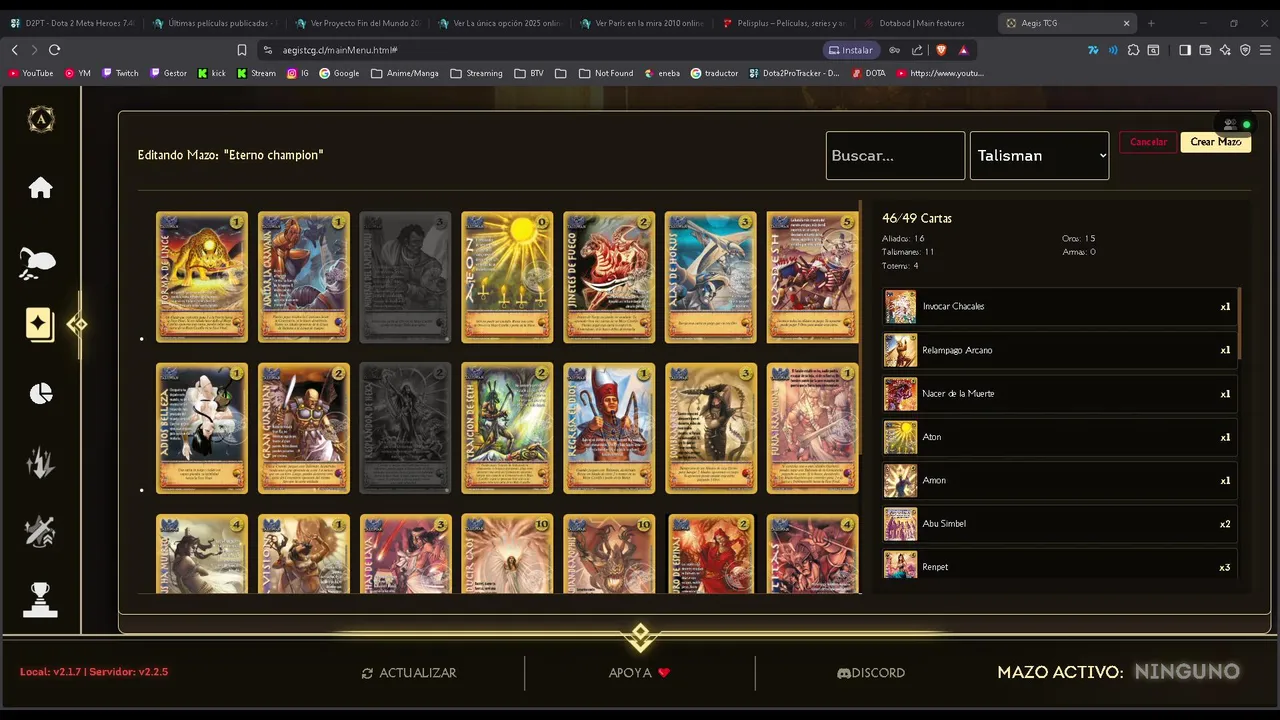Viewport: 1280px width, 720px height.
Task: Click the deck list scrollbar
Action: pos(1240,323)
